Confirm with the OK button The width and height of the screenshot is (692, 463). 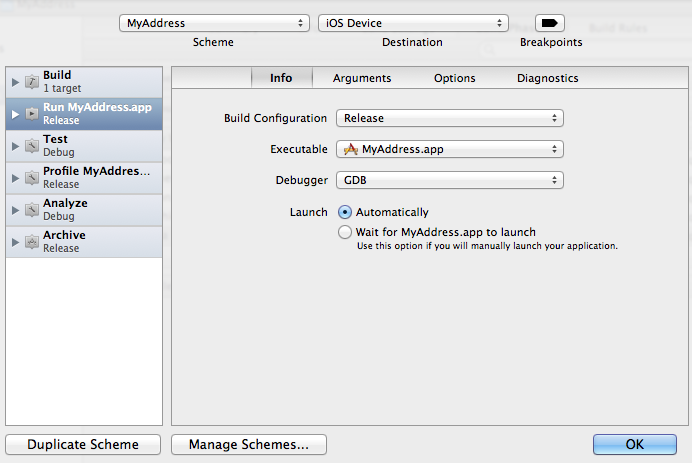click(635, 444)
